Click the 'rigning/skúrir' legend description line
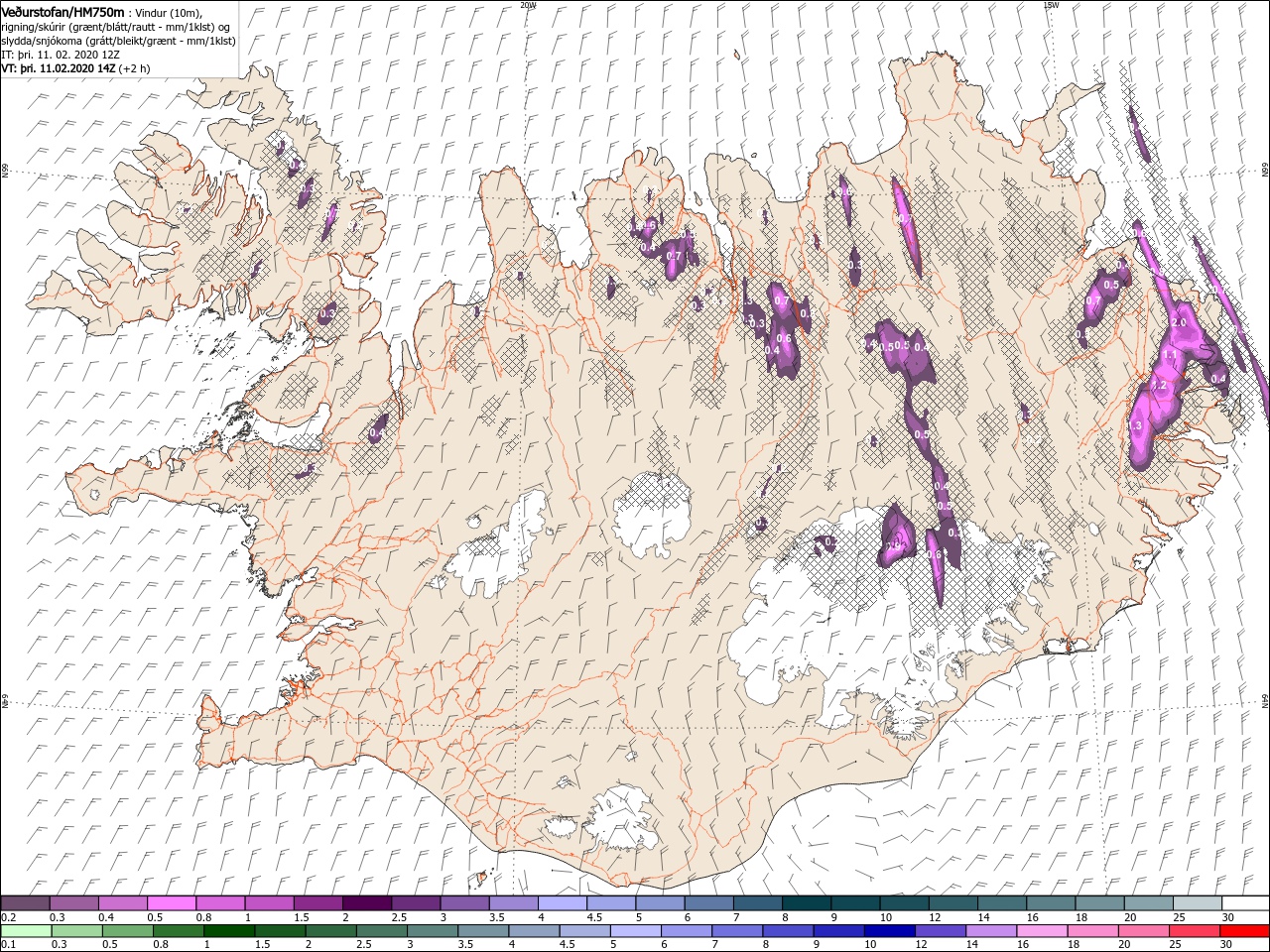 tap(115, 27)
